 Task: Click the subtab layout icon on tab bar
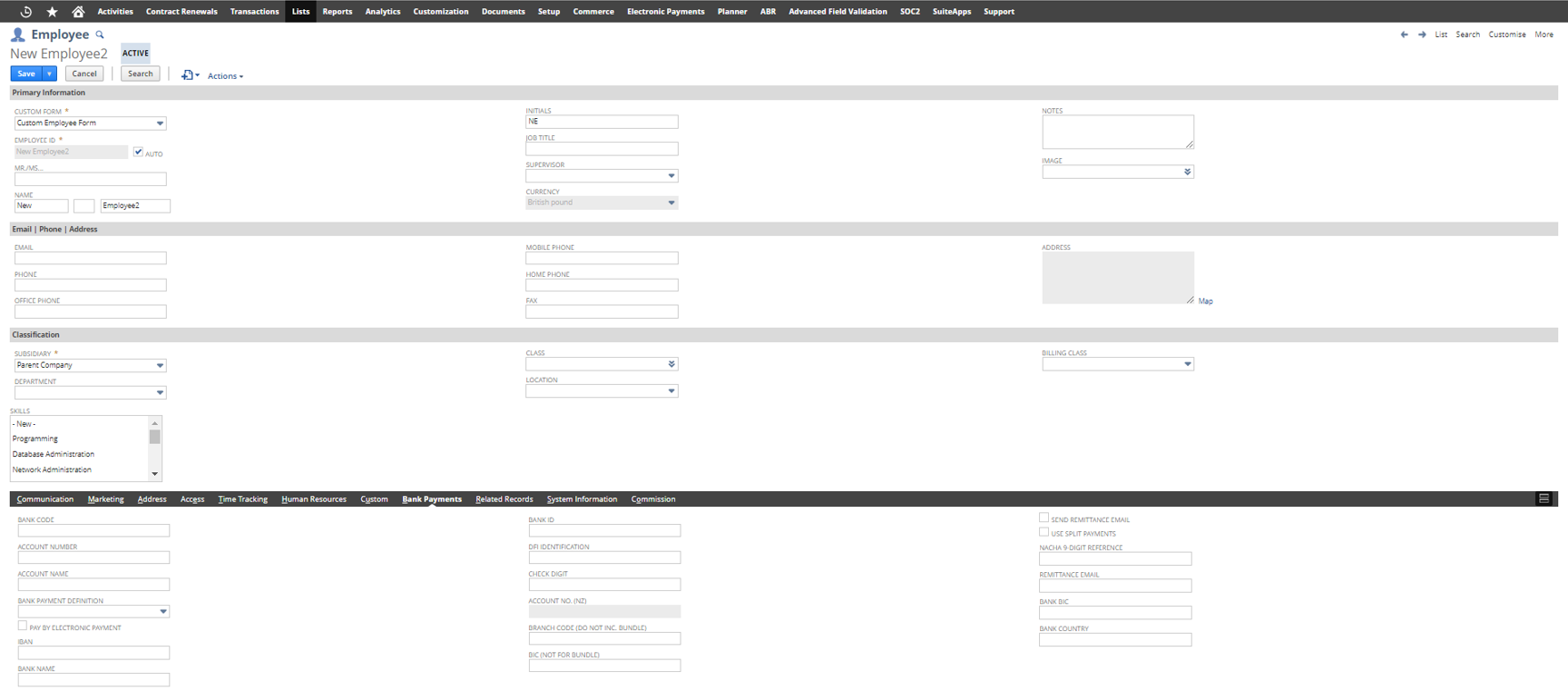coord(1543,499)
